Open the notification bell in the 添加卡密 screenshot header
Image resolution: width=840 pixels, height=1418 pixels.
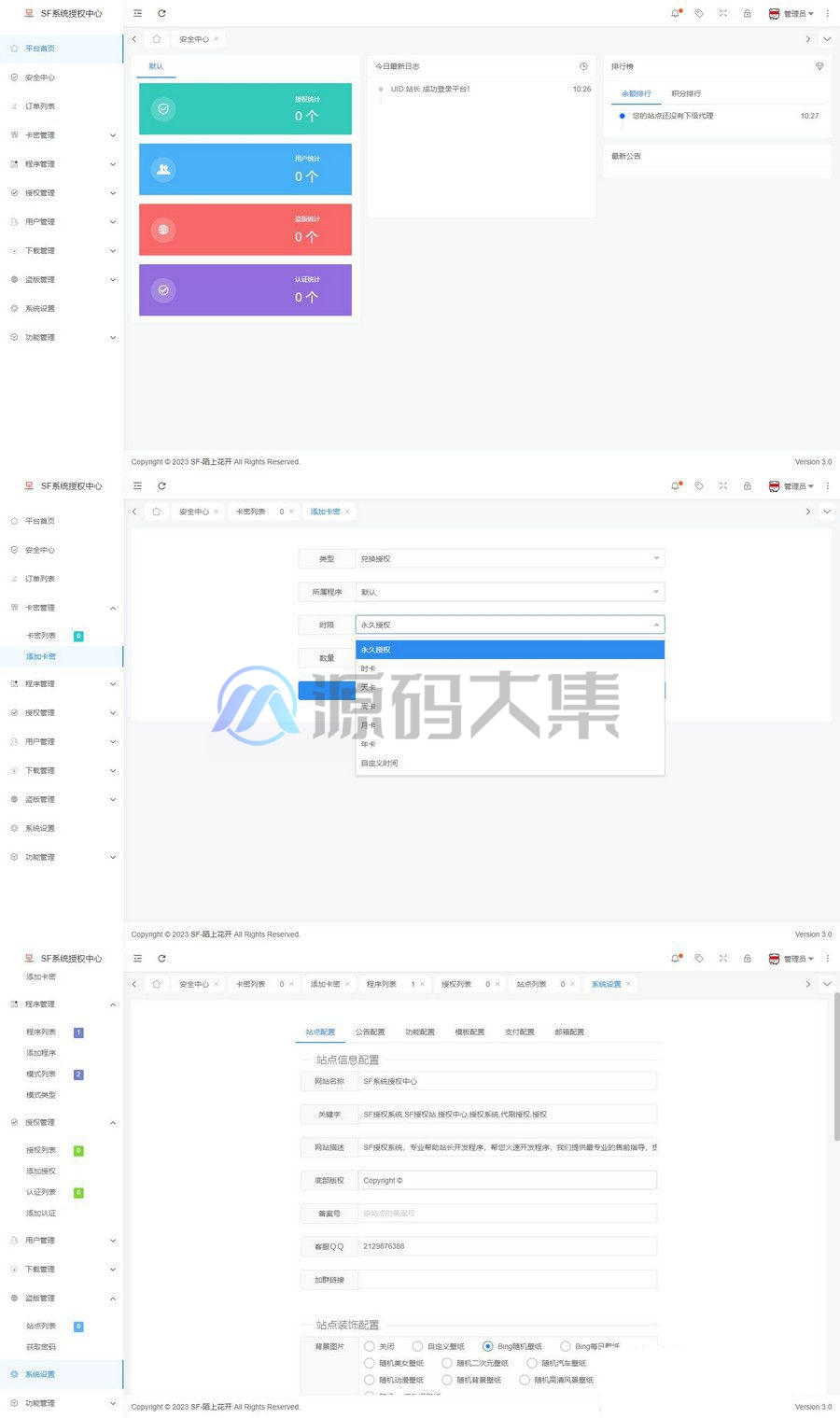tap(676, 485)
